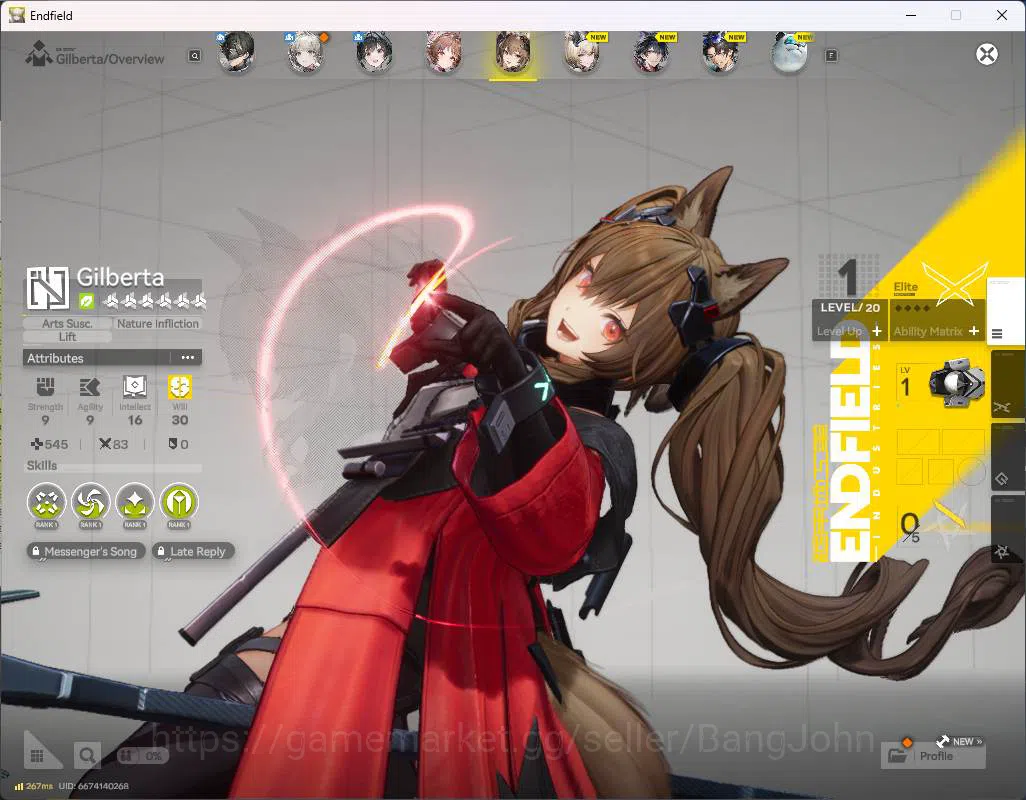1026x800 pixels.
Task: Click the Endfield window title bar icon
Action: tap(16, 15)
